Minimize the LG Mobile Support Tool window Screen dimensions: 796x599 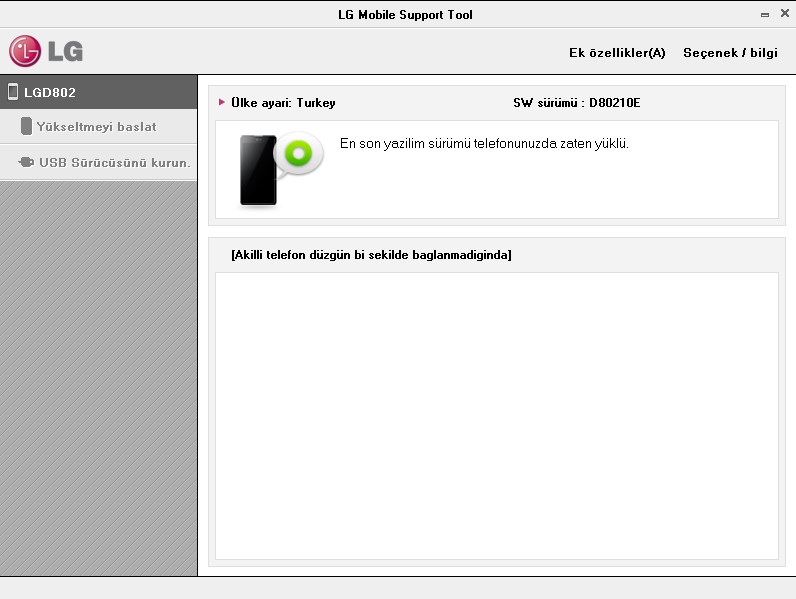765,15
